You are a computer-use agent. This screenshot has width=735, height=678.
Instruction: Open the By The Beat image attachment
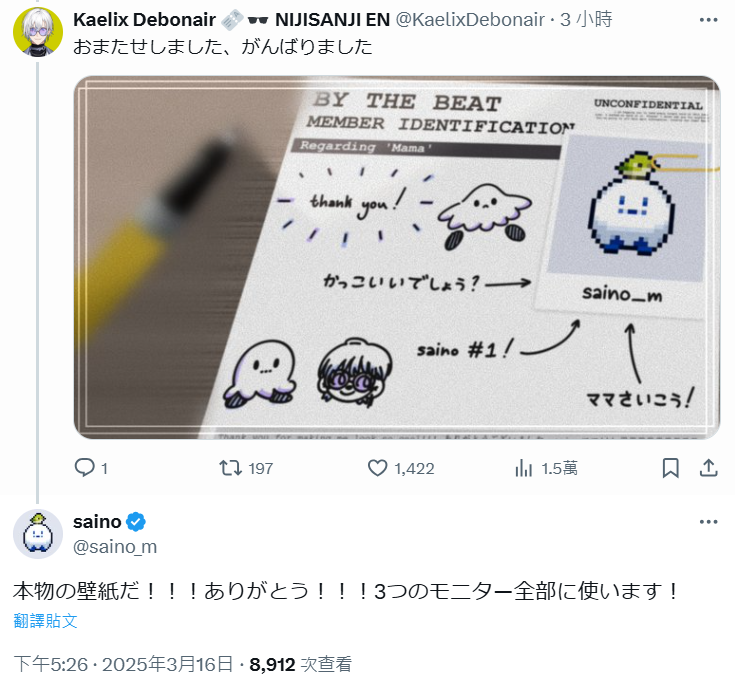(x=397, y=257)
